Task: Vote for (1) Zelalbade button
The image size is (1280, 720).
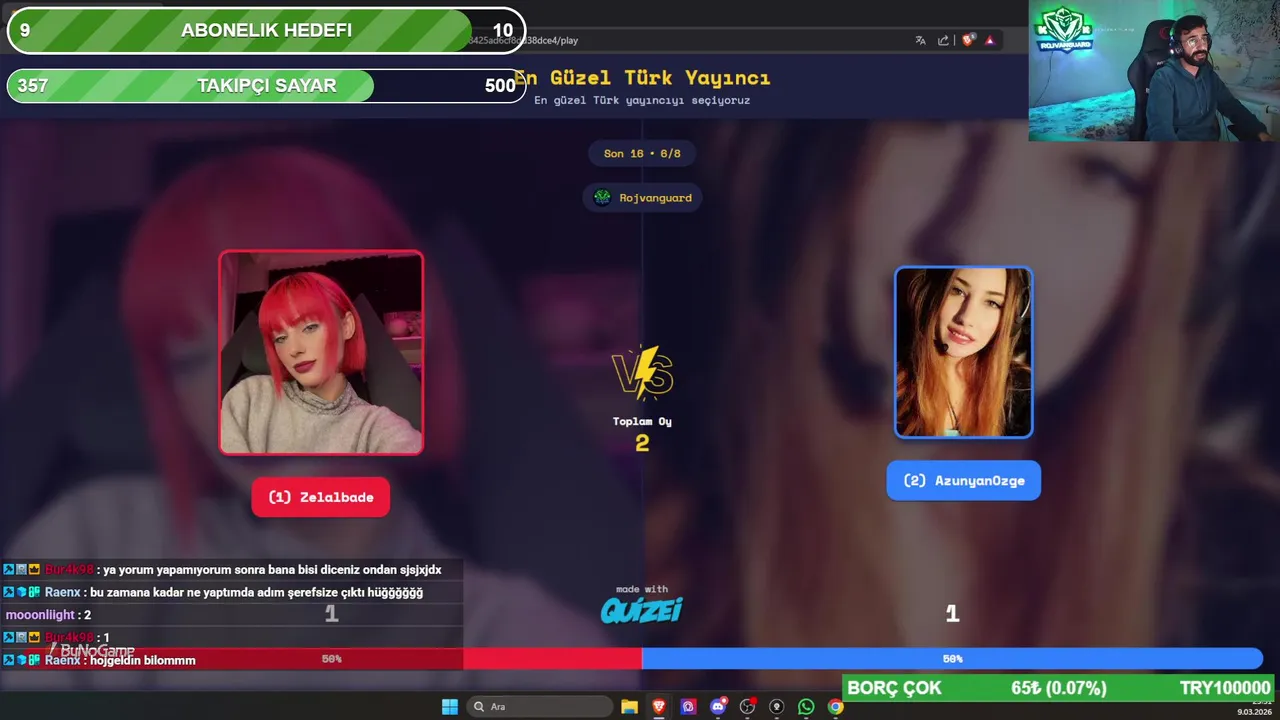Action: tap(321, 497)
